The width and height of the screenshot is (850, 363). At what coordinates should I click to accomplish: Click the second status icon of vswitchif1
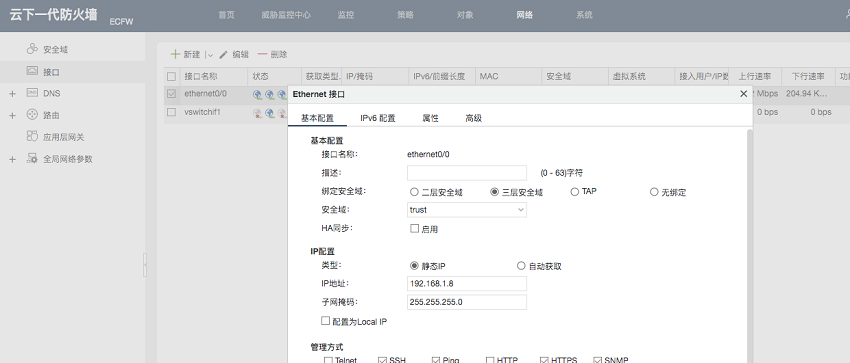tap(269, 113)
